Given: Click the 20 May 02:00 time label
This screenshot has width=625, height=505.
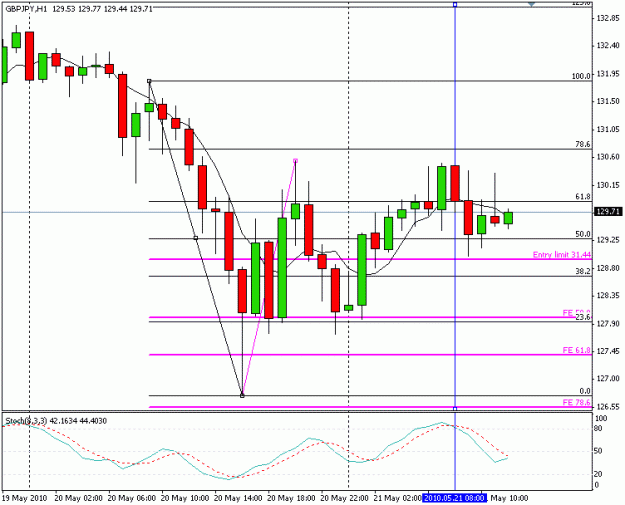Looking at the screenshot, I should point(79,498).
